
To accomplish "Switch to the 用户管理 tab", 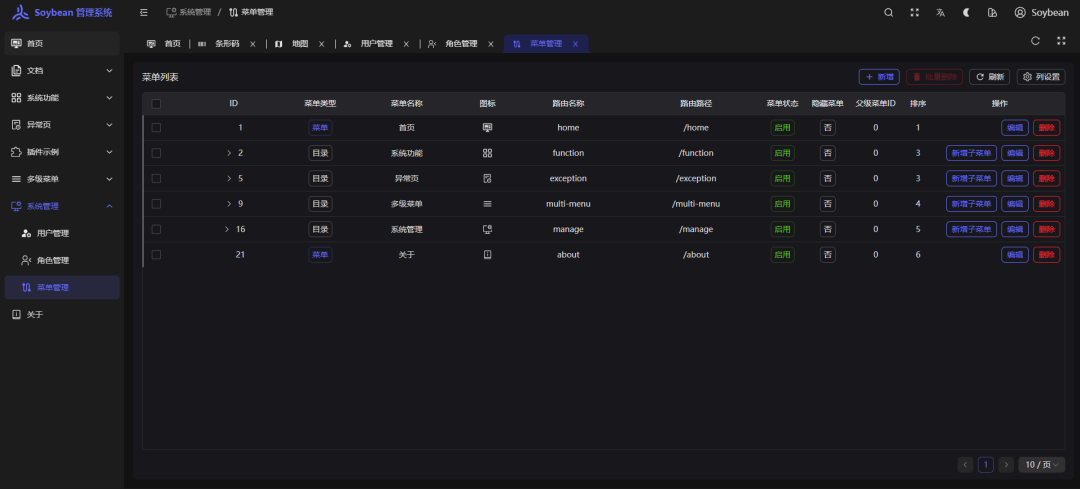I will point(376,44).
